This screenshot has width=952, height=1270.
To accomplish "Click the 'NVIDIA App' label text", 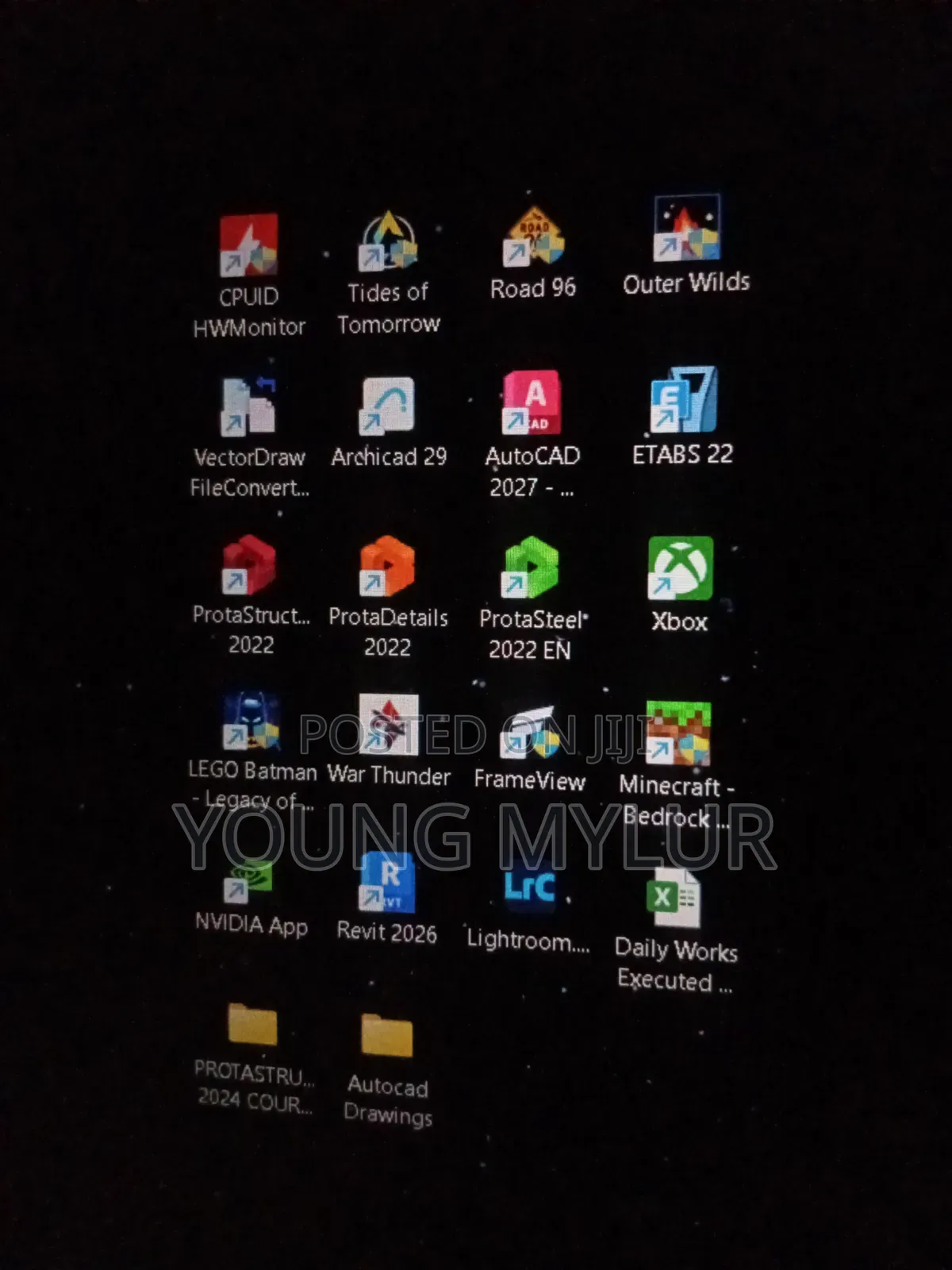I will point(251,924).
